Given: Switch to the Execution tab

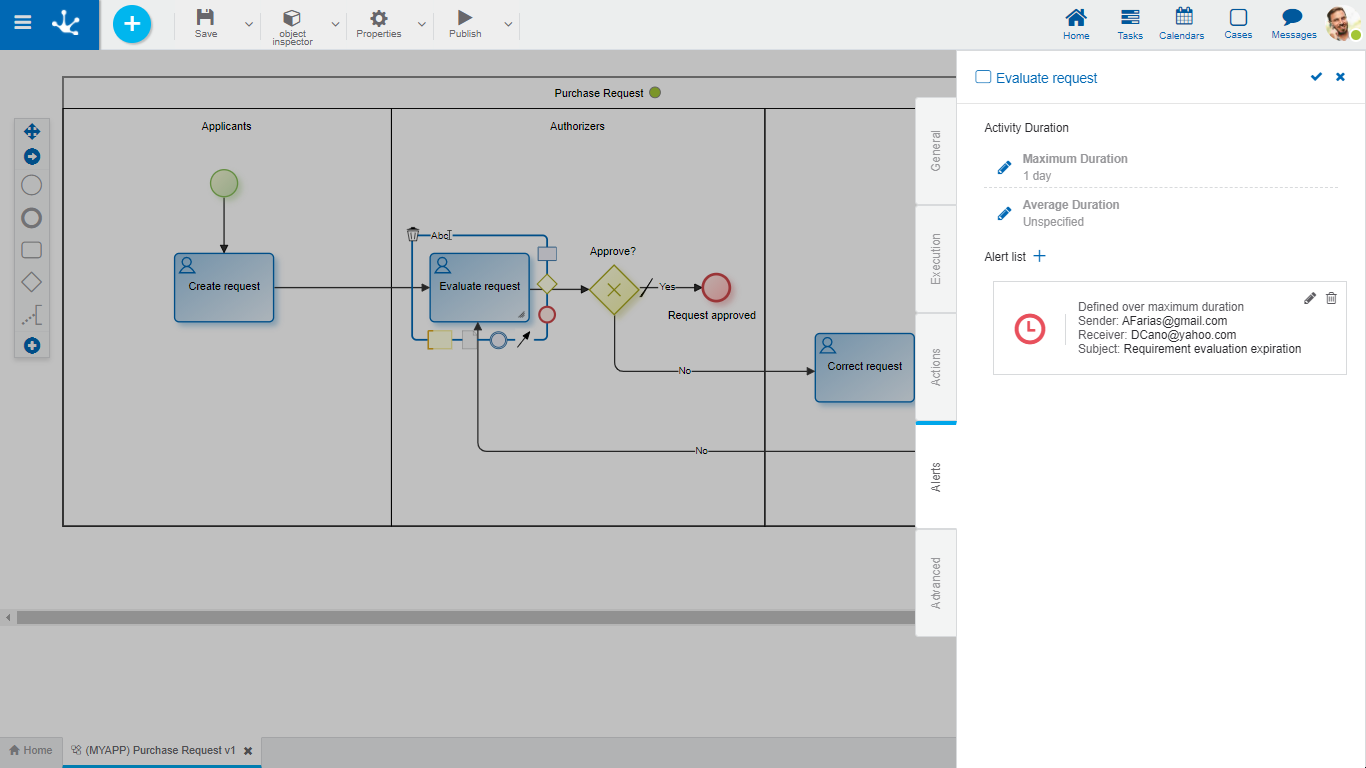Looking at the screenshot, I should [936, 259].
